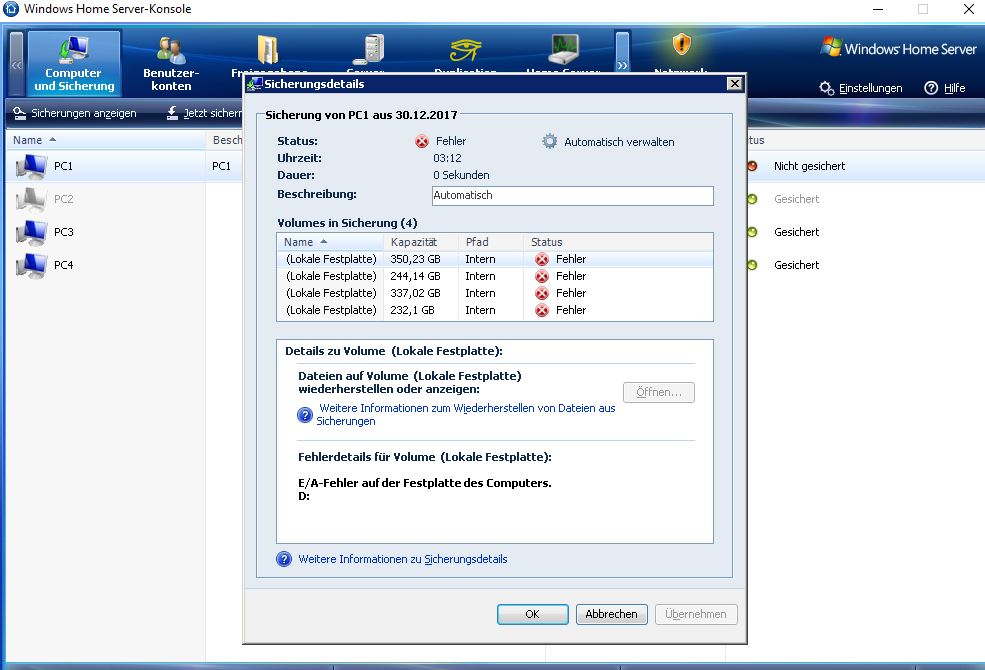The image size is (985, 670).
Task: Open link about Wiederherstellen von Dateien
Action: (x=465, y=414)
